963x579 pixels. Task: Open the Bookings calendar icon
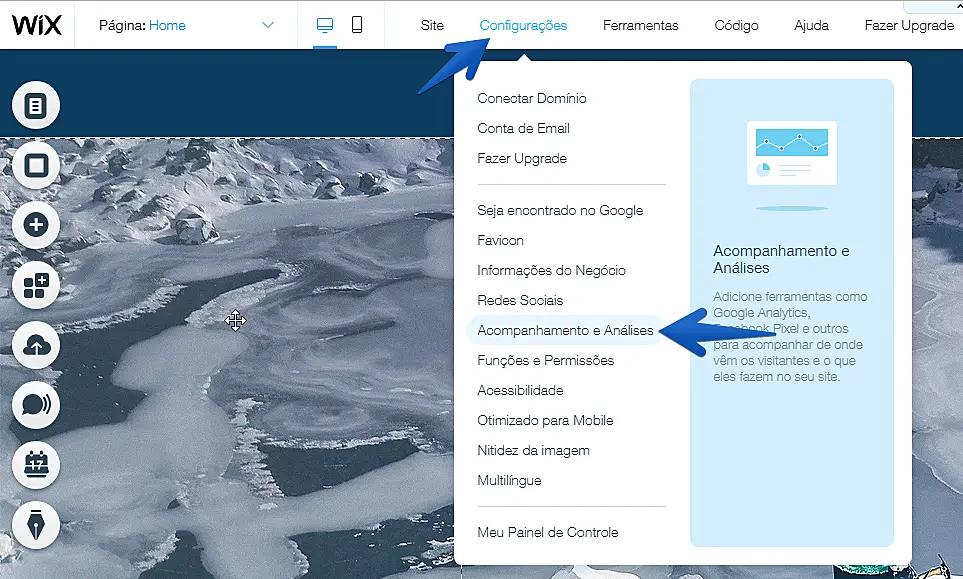click(36, 465)
